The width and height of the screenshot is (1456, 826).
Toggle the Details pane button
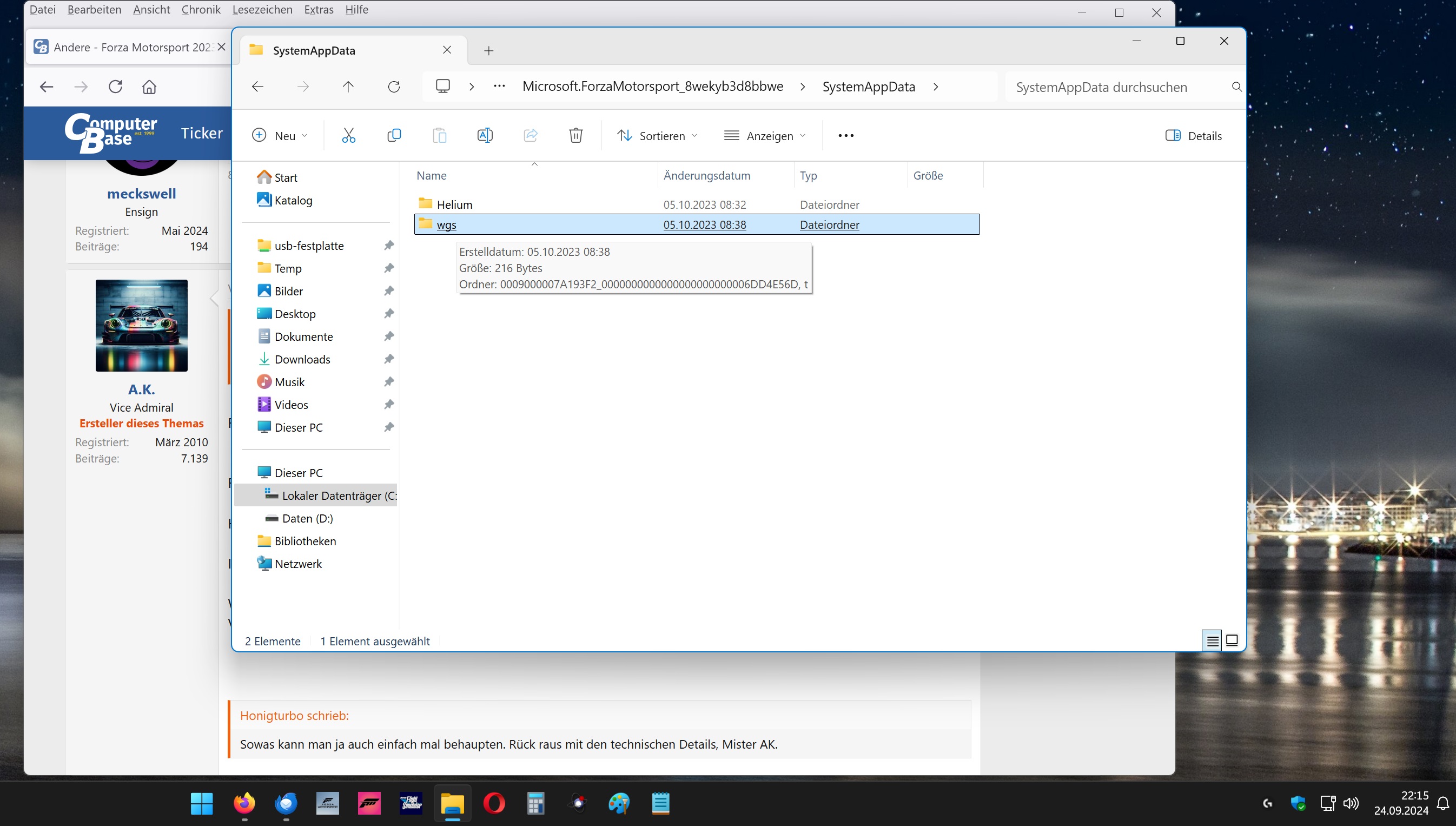click(x=1193, y=136)
